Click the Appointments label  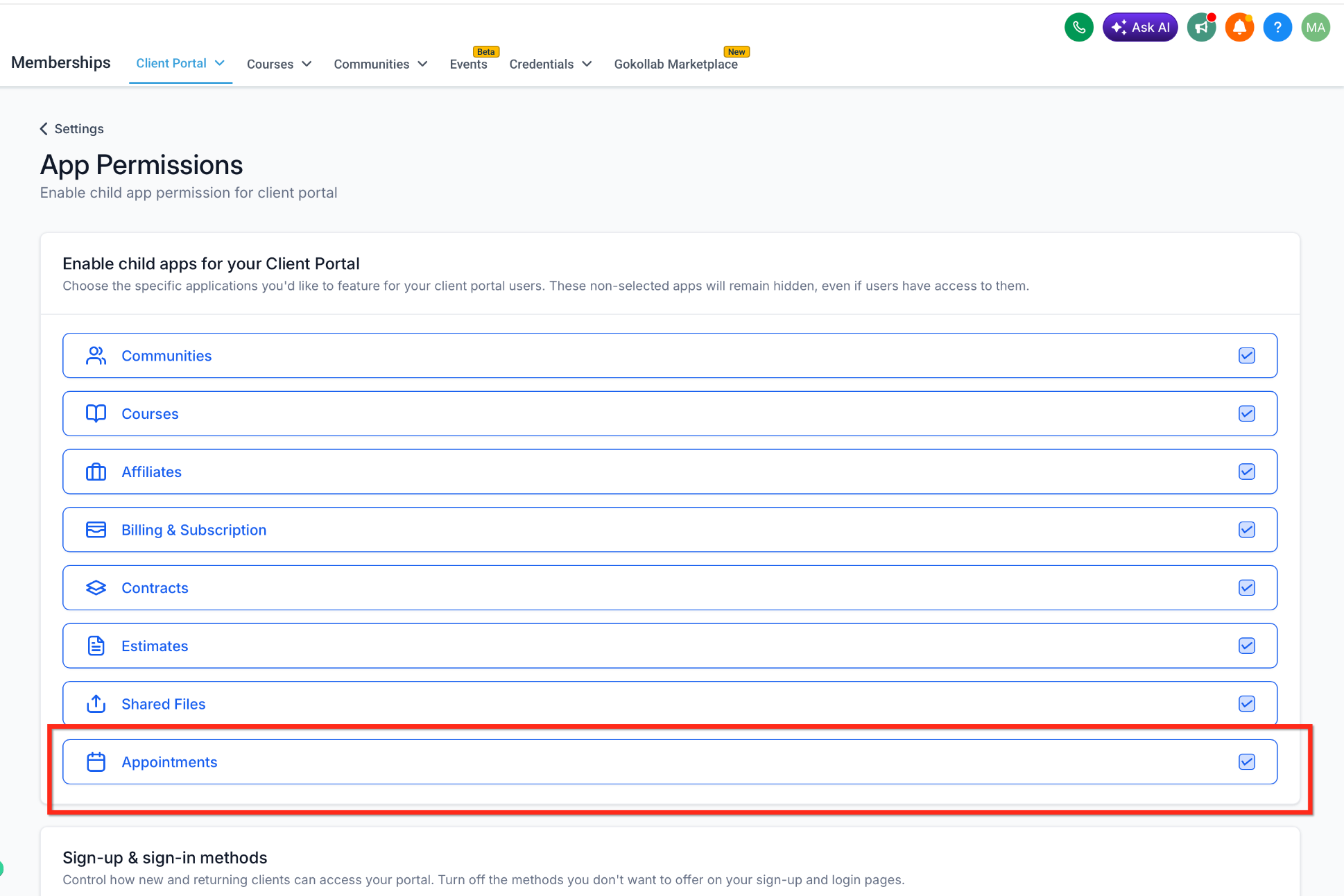(x=169, y=762)
